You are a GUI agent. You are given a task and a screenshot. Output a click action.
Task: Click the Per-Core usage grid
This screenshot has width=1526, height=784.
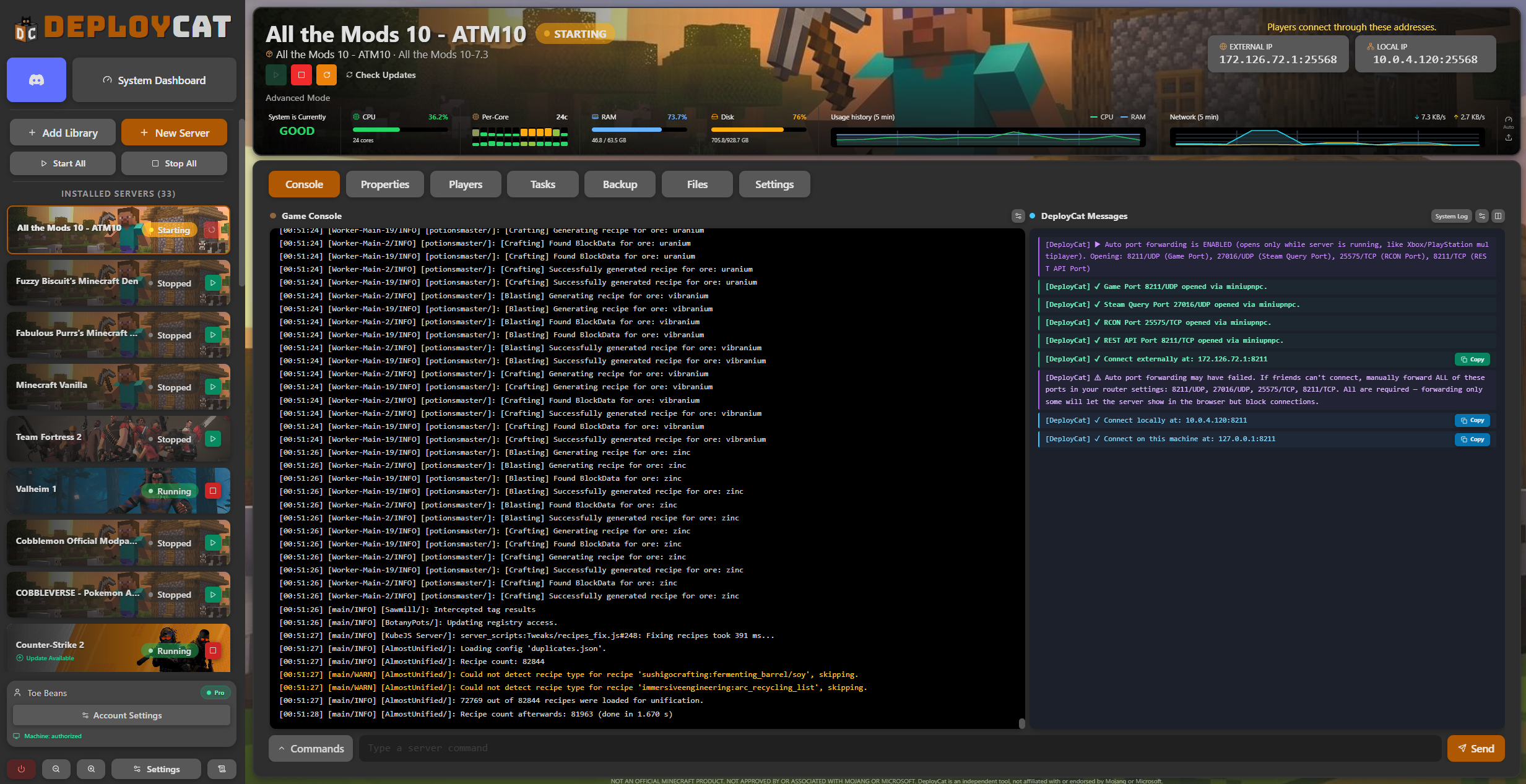coord(520,137)
